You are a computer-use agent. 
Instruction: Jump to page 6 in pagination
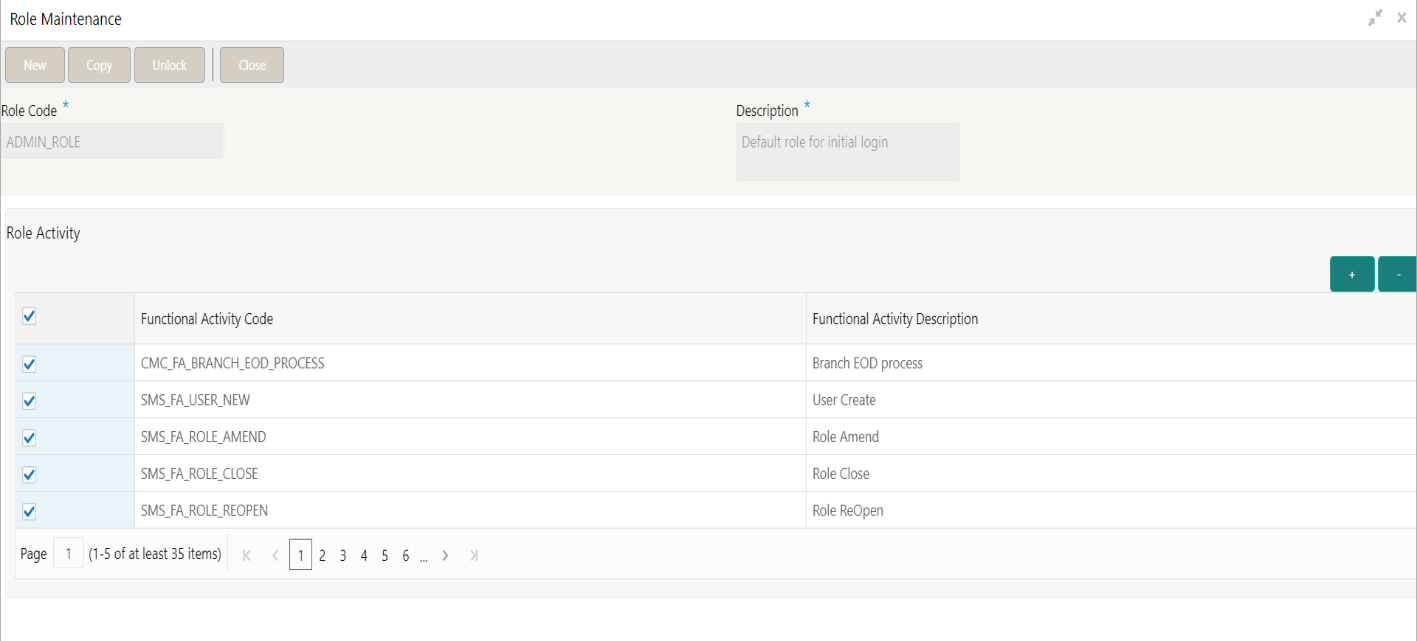tap(406, 555)
